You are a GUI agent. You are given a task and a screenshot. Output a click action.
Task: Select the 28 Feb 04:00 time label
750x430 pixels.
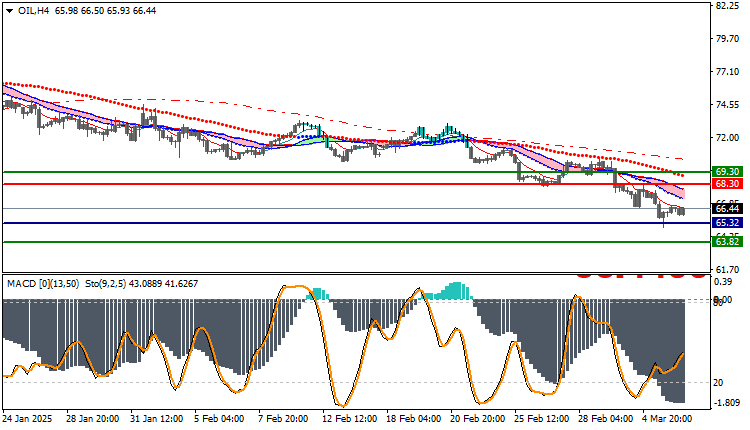pyautogui.click(x=606, y=419)
